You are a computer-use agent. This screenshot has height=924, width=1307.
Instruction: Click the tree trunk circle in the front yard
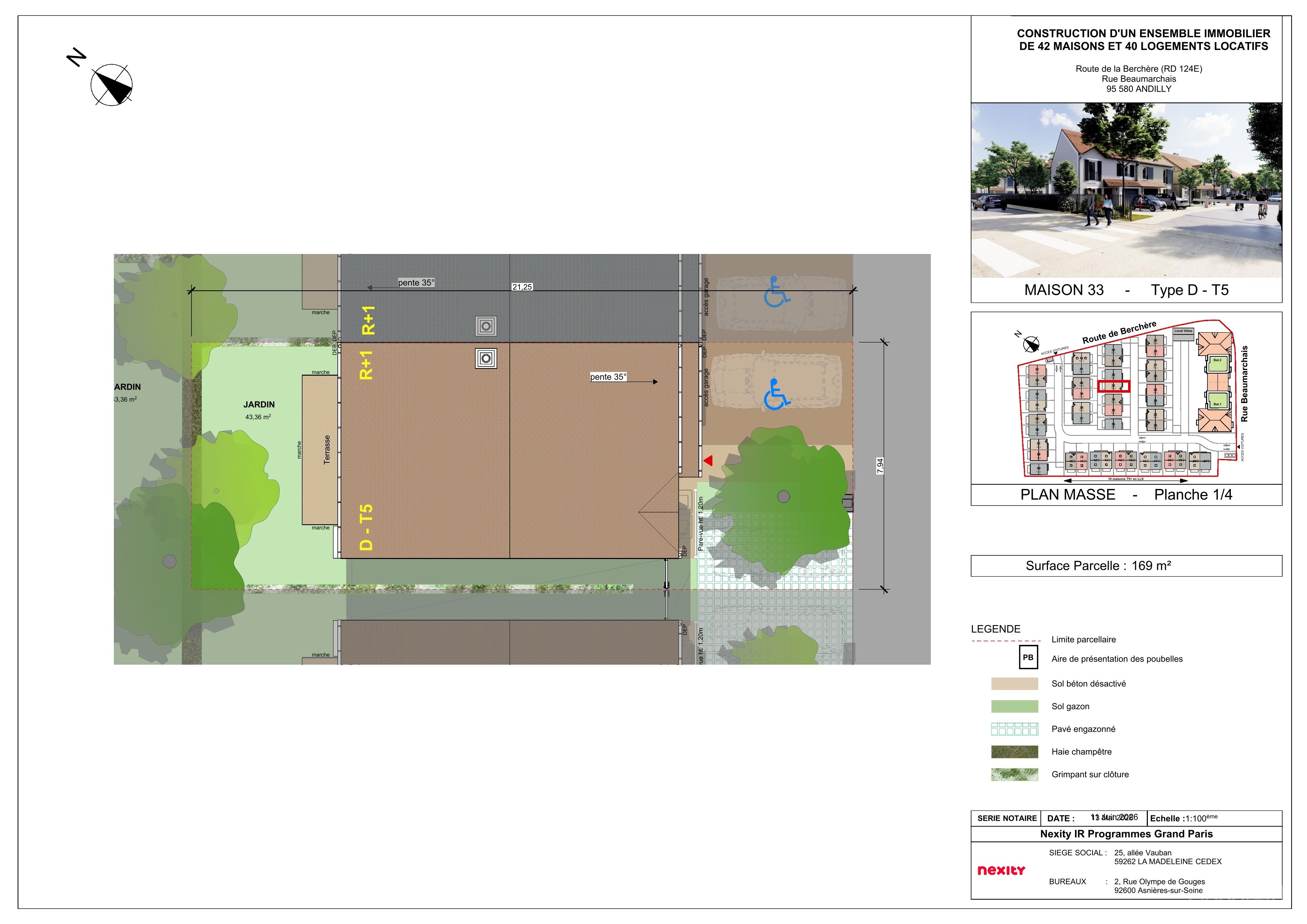[x=784, y=496]
